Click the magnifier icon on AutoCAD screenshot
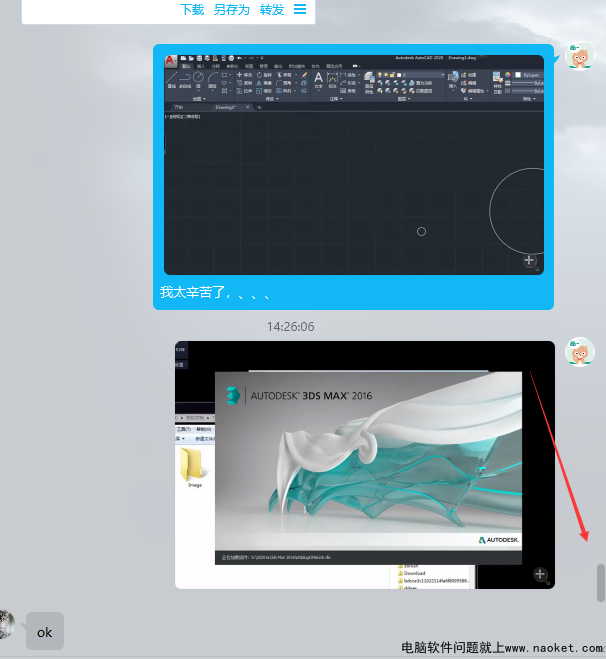 click(x=530, y=261)
